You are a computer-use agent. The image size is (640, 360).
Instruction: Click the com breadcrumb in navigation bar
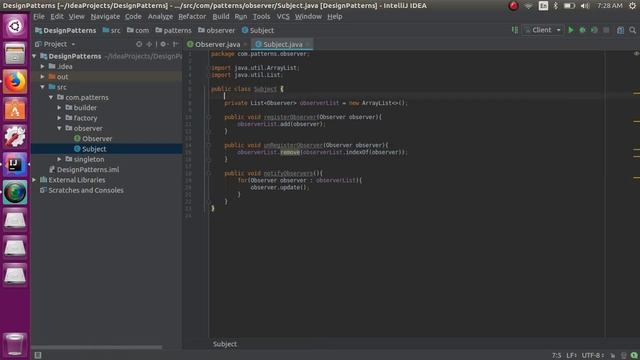(x=138, y=30)
